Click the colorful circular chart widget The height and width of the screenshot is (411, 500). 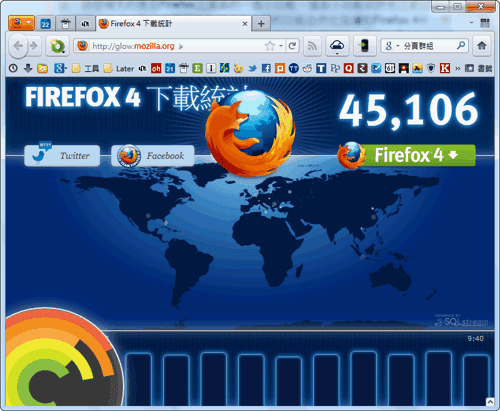pyautogui.click(x=63, y=358)
